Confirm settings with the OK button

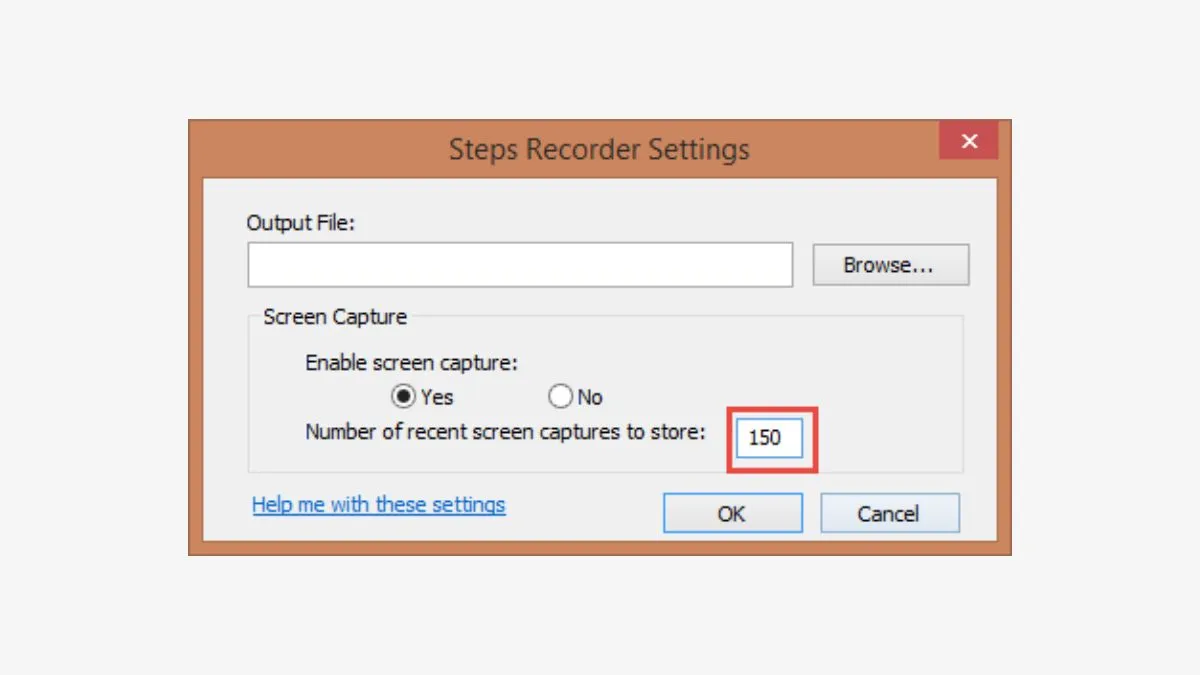[x=732, y=513]
